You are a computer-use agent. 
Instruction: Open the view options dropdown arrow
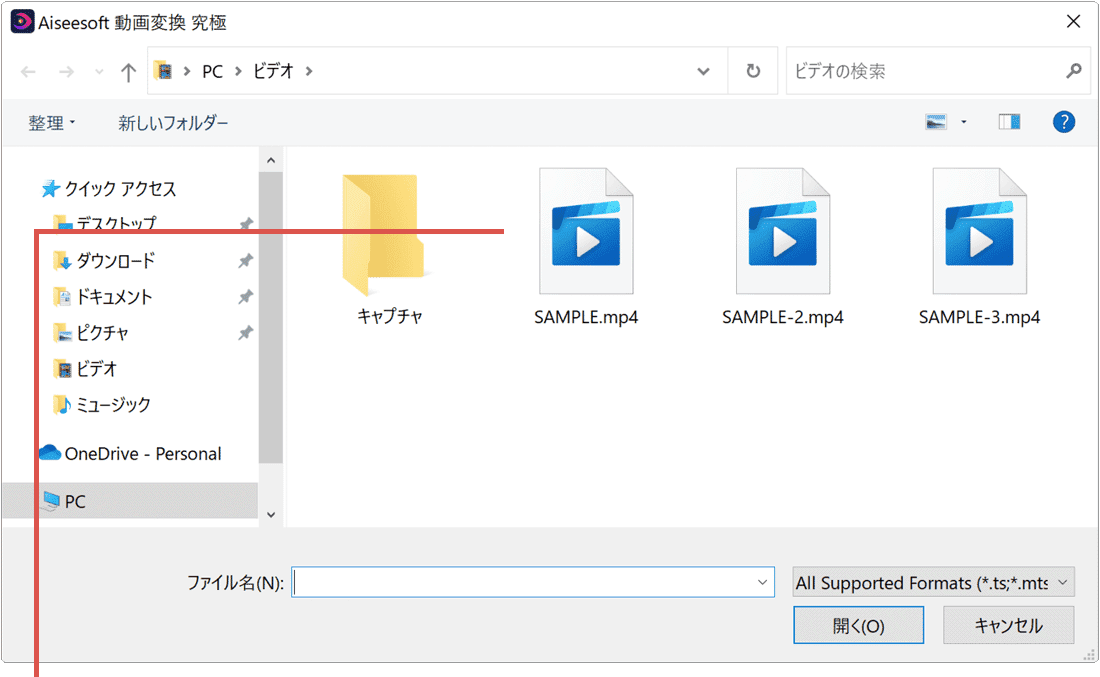[964, 122]
